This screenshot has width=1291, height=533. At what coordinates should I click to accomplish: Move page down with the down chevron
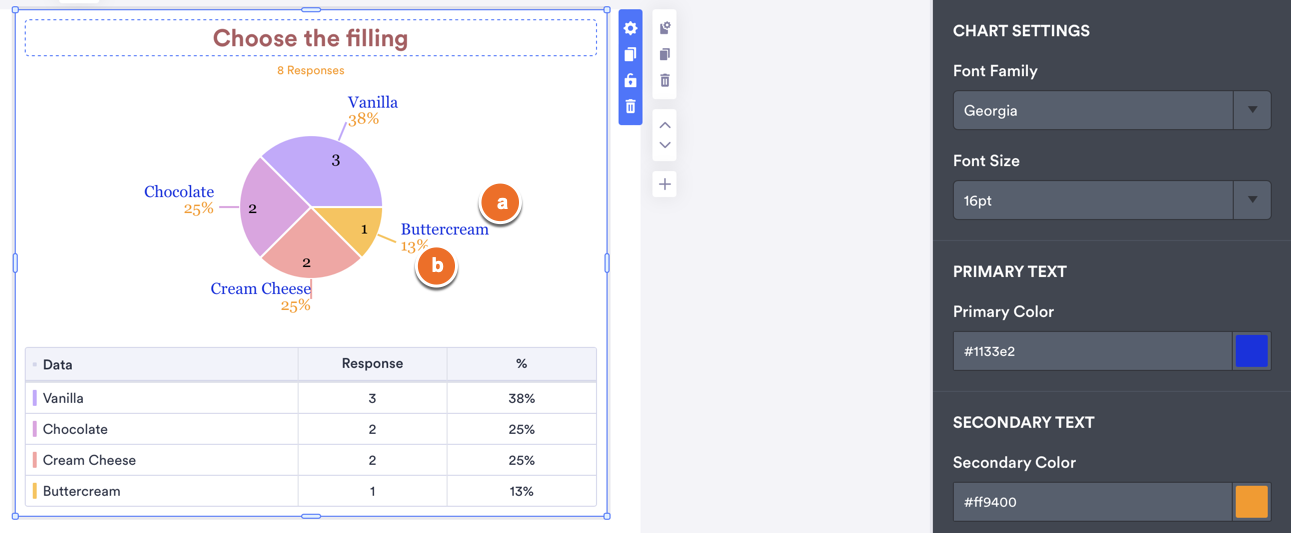tap(665, 146)
